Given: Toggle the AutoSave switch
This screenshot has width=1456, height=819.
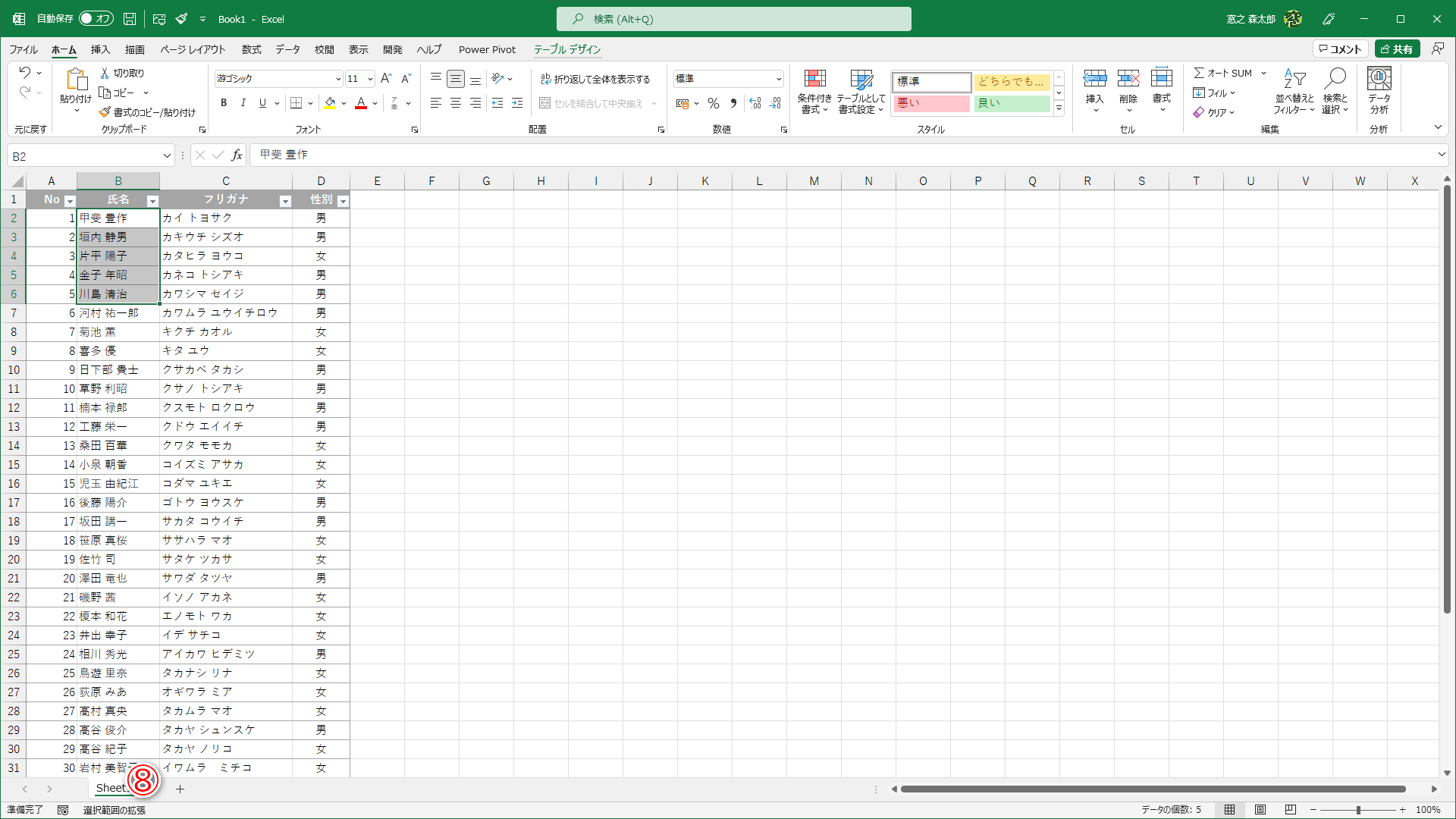Looking at the screenshot, I should (x=96, y=19).
